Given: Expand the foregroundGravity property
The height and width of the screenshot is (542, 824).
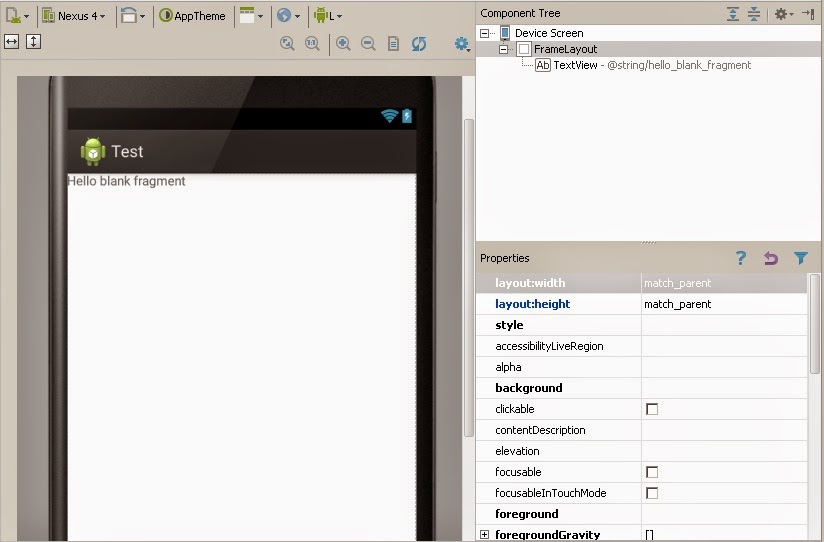Looking at the screenshot, I should coord(484,534).
